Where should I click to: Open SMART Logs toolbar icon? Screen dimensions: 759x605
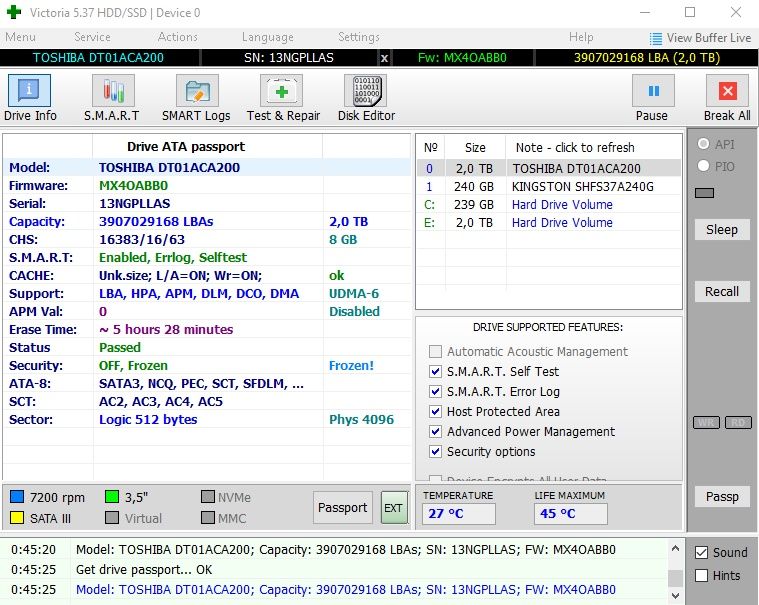tap(197, 91)
